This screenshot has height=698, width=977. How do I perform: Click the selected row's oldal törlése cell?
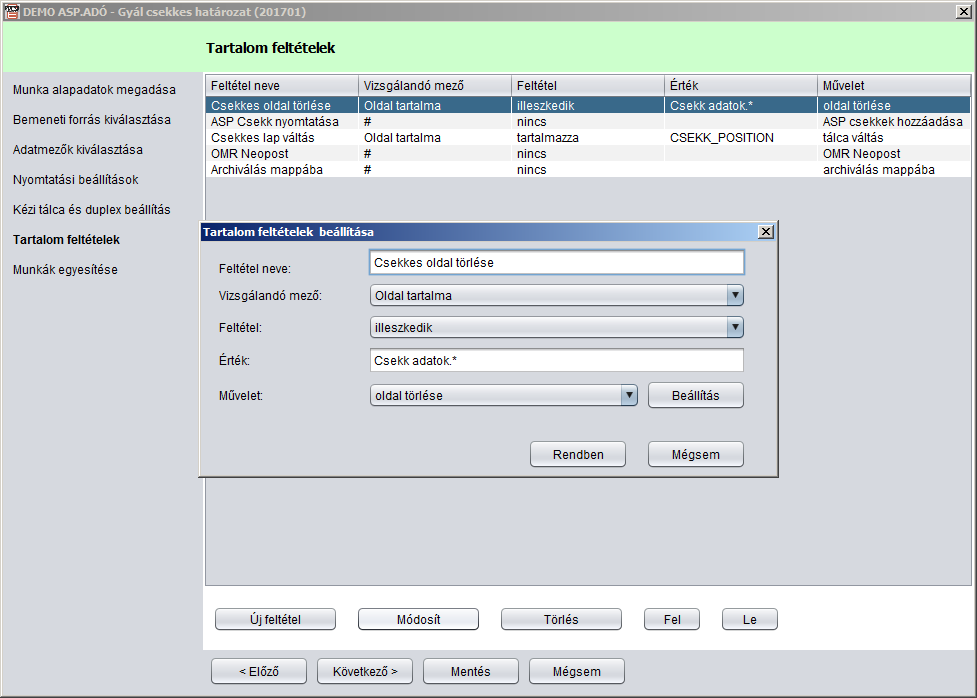tap(894, 105)
